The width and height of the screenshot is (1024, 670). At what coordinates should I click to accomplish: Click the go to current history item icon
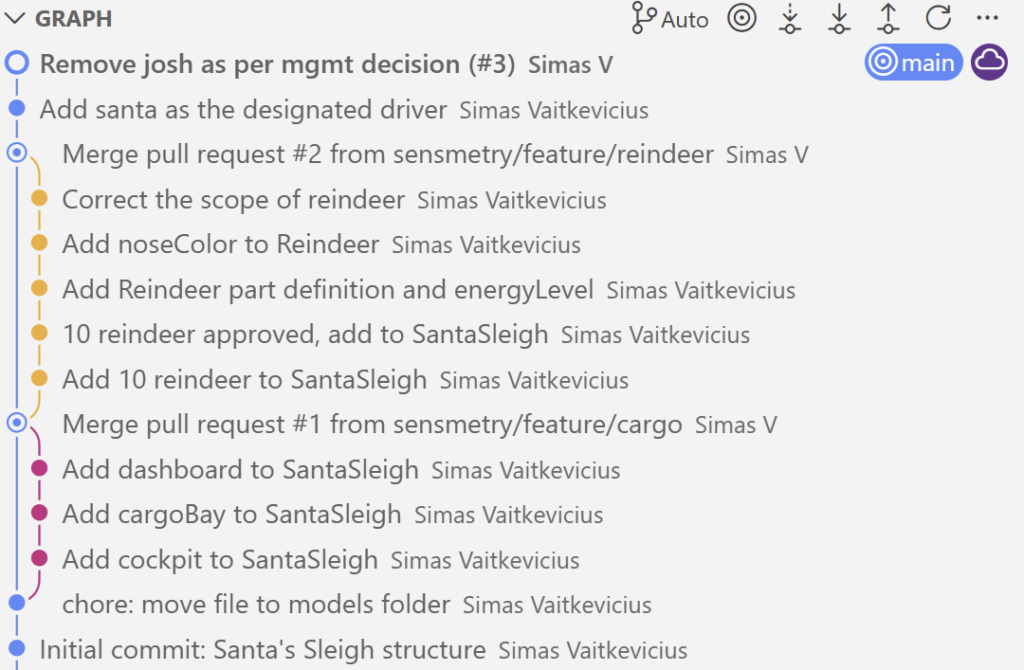741,19
